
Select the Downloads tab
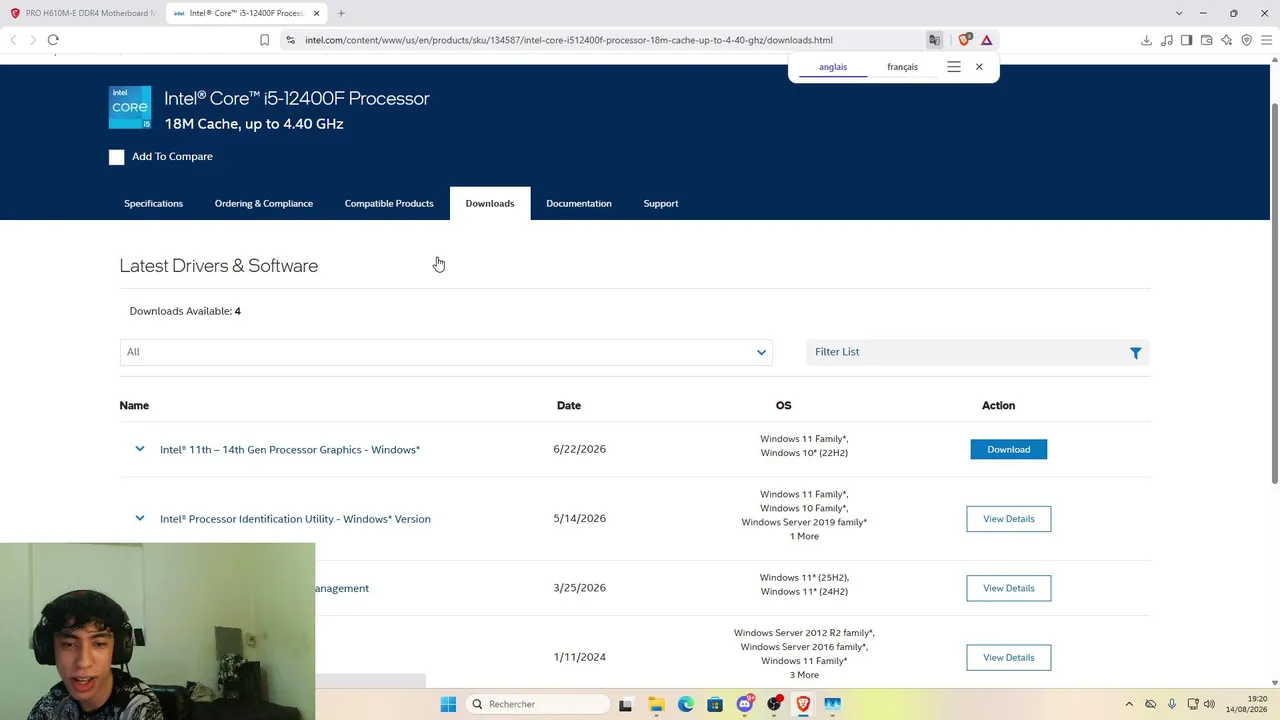point(490,203)
